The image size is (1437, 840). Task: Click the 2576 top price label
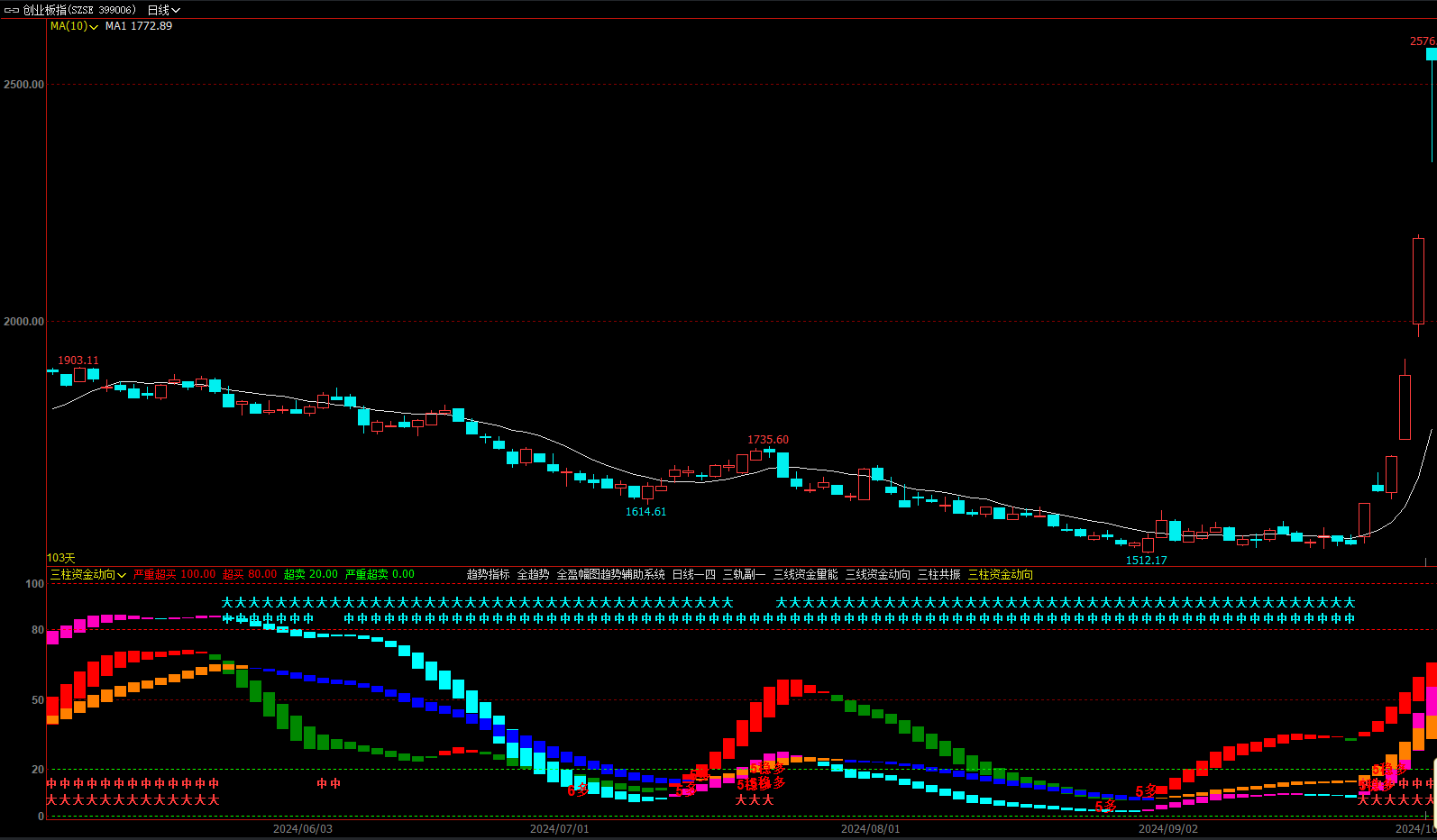[1423, 41]
